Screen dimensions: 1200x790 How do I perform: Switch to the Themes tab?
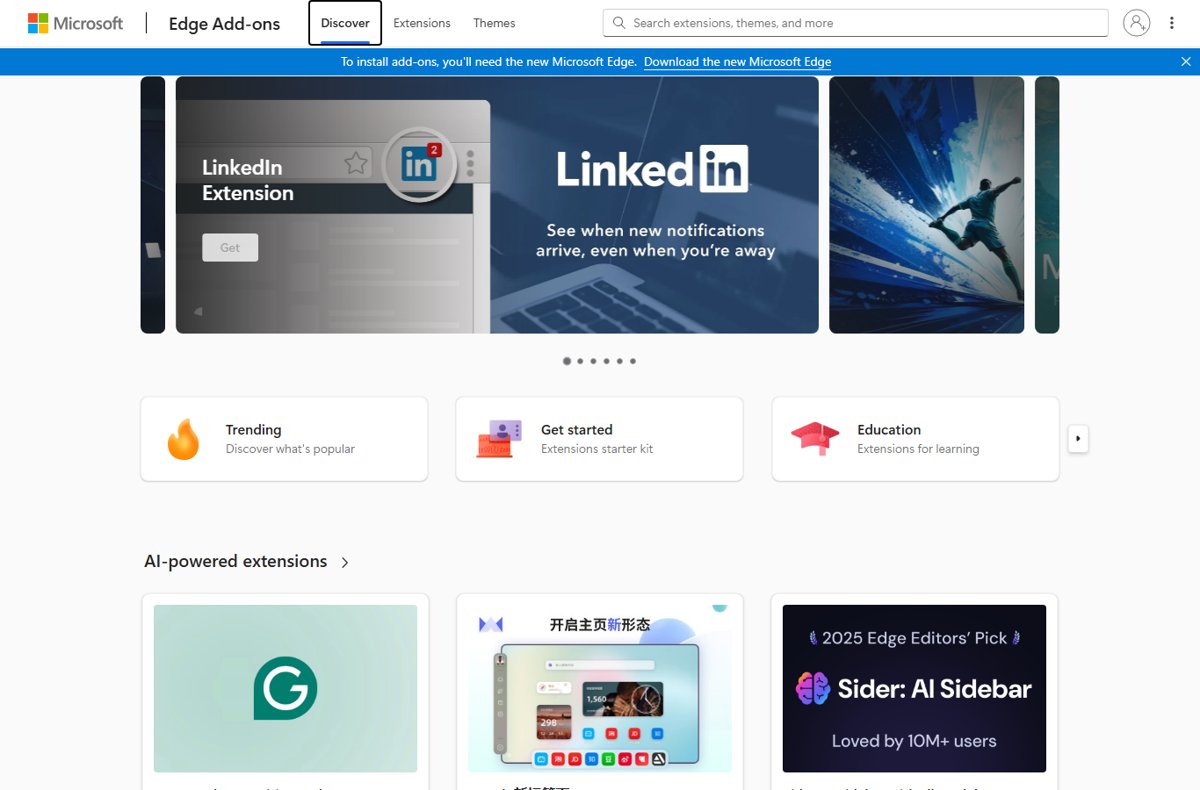(x=494, y=23)
